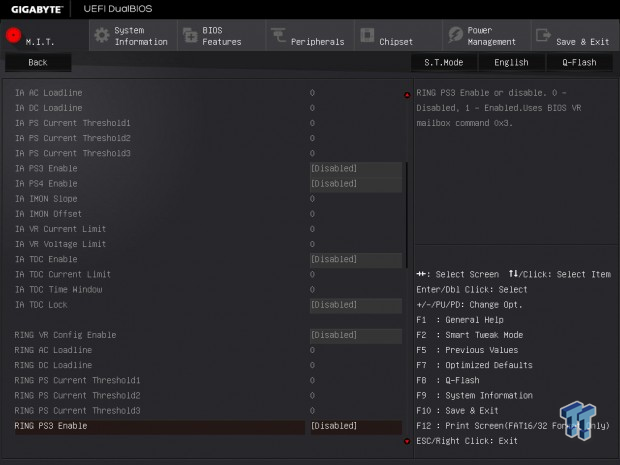Image resolution: width=620 pixels, height=465 pixels.
Task: Select IA PS Current Threshold2 value
Action: pyautogui.click(x=312, y=138)
